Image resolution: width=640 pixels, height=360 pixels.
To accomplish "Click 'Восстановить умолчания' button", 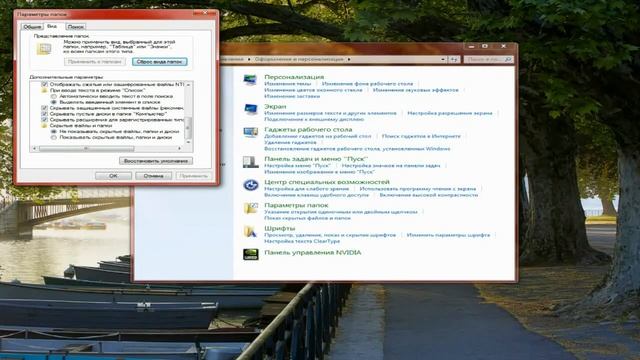I will click(x=156, y=161).
